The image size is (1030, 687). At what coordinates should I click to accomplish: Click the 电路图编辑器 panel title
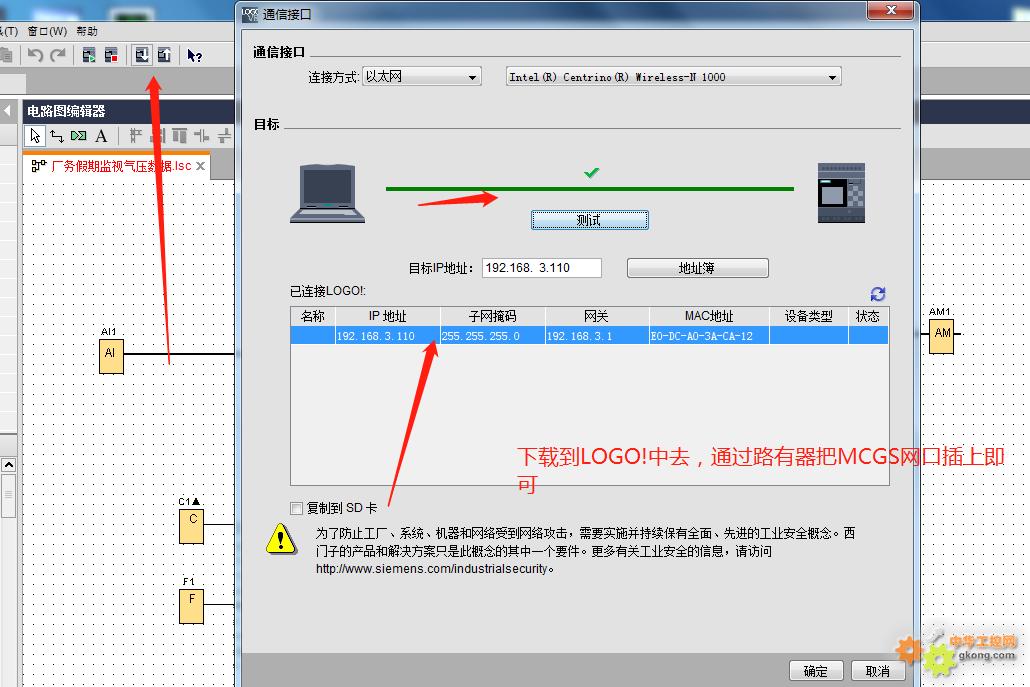66,111
